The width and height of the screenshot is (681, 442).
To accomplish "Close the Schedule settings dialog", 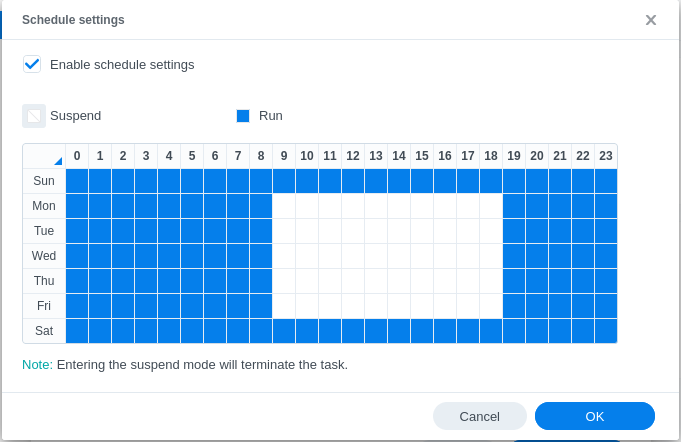I will [651, 20].
